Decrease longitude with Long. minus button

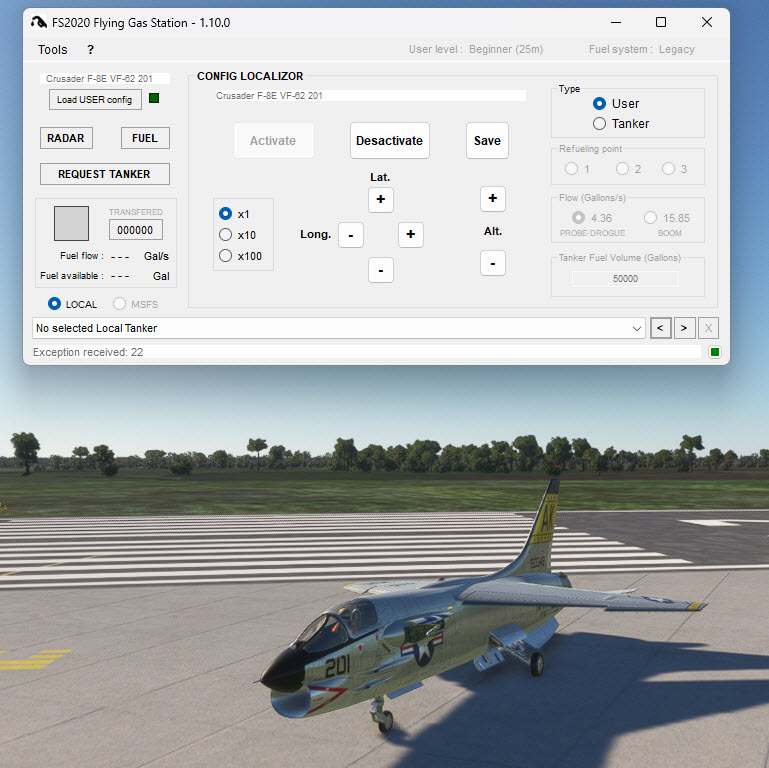351,235
